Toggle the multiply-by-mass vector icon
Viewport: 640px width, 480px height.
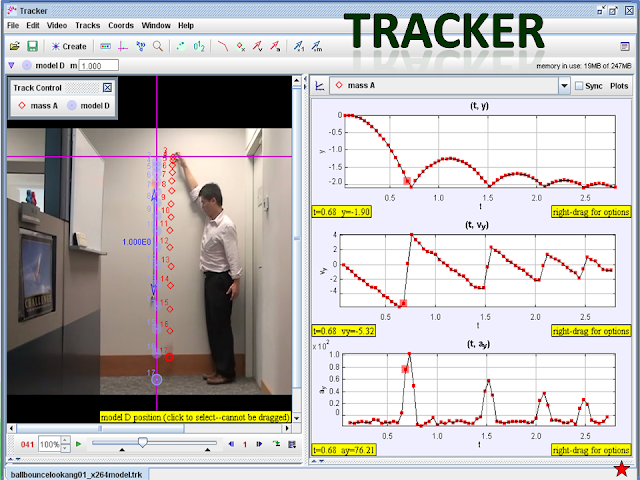point(317,47)
